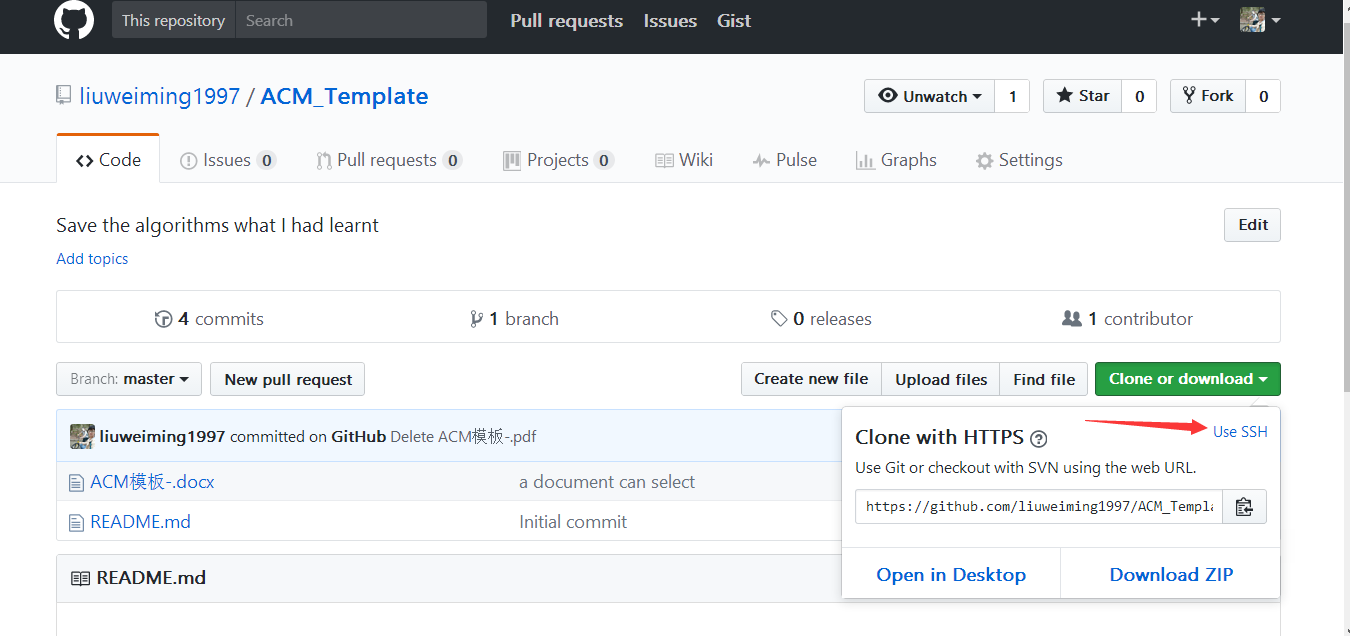Open commit message 'a document can select'
The width and height of the screenshot is (1350, 636).
[x=607, y=482]
